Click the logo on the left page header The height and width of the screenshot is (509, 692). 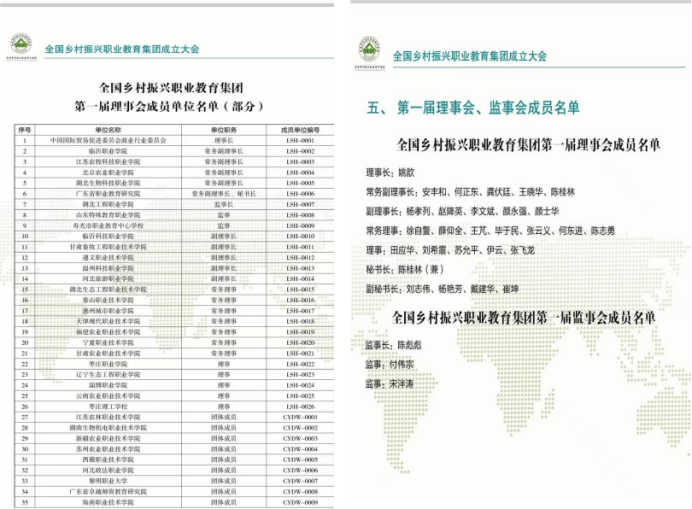(x=21, y=45)
